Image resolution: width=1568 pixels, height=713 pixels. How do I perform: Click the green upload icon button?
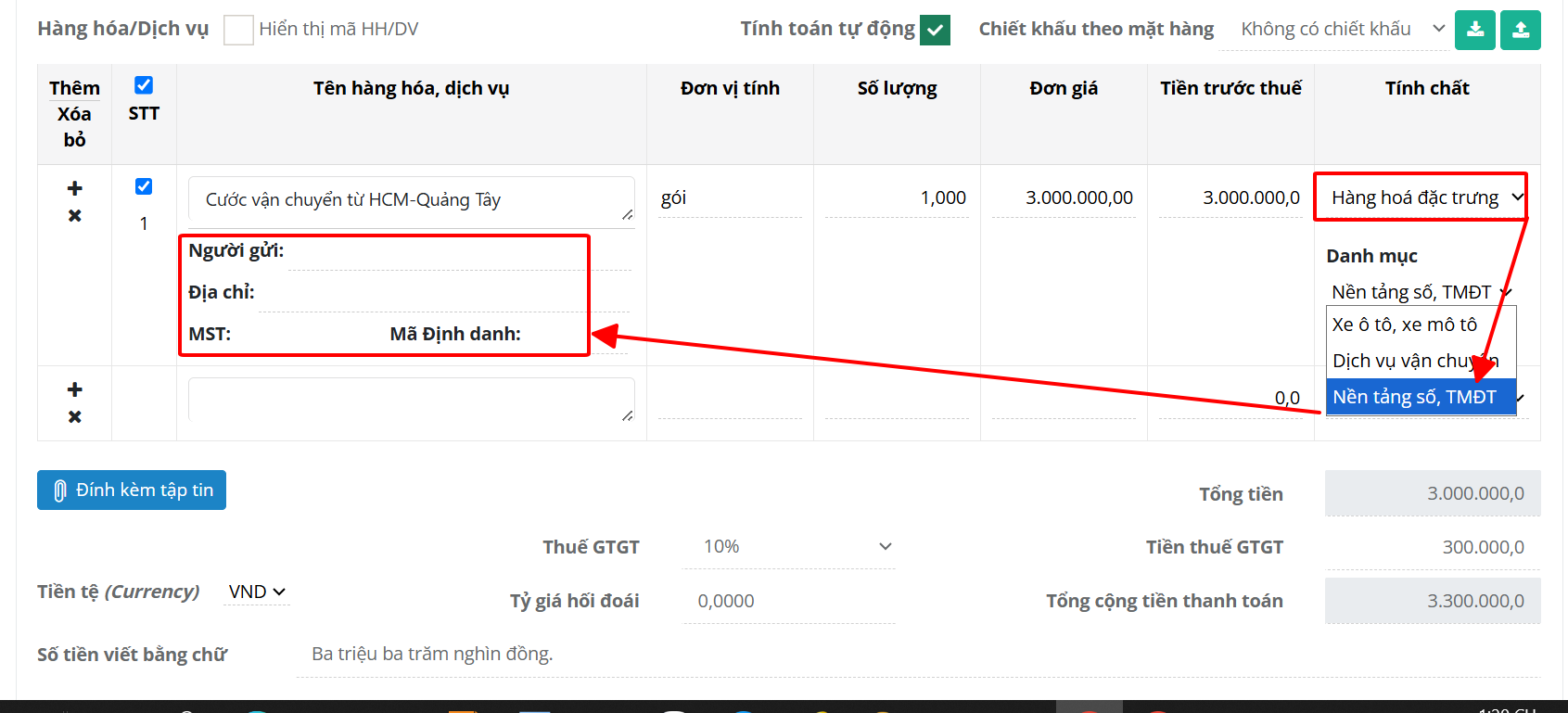pyautogui.click(x=1521, y=30)
